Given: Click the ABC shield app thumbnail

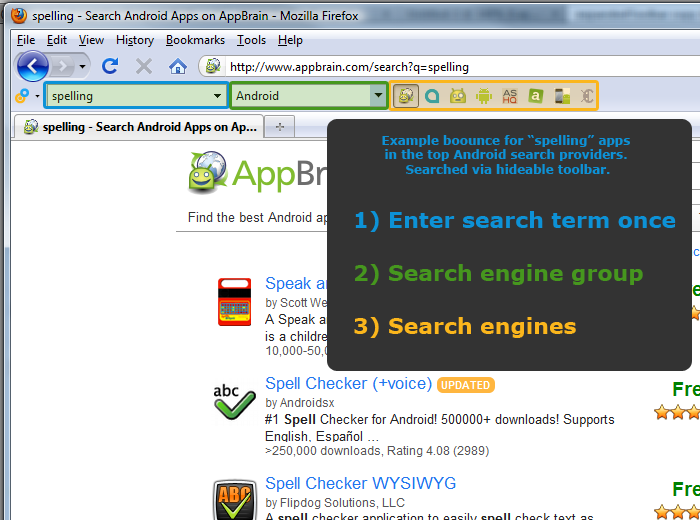Looking at the screenshot, I should tap(234, 500).
